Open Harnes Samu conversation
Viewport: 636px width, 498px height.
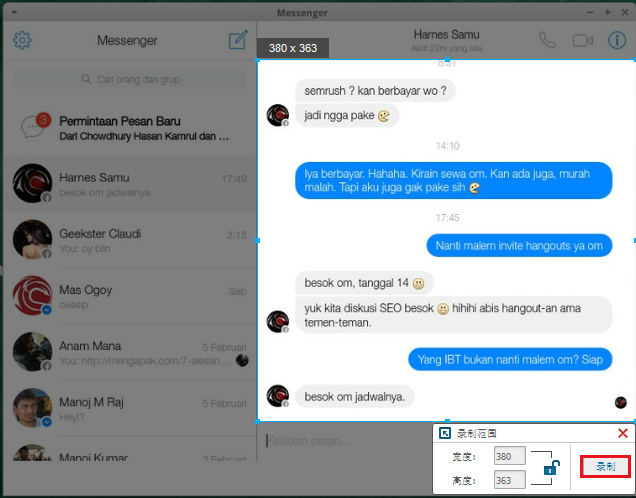tap(130, 183)
